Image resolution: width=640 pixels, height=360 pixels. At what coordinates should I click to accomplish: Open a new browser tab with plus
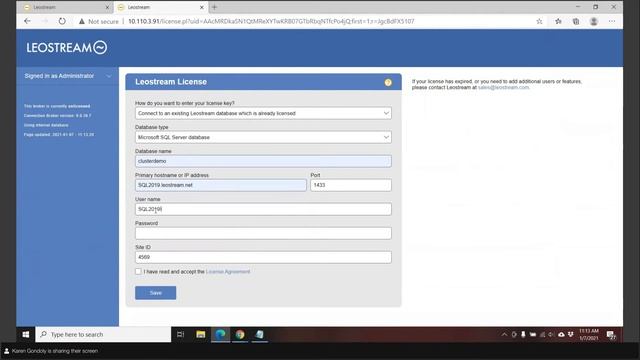[214, 7]
